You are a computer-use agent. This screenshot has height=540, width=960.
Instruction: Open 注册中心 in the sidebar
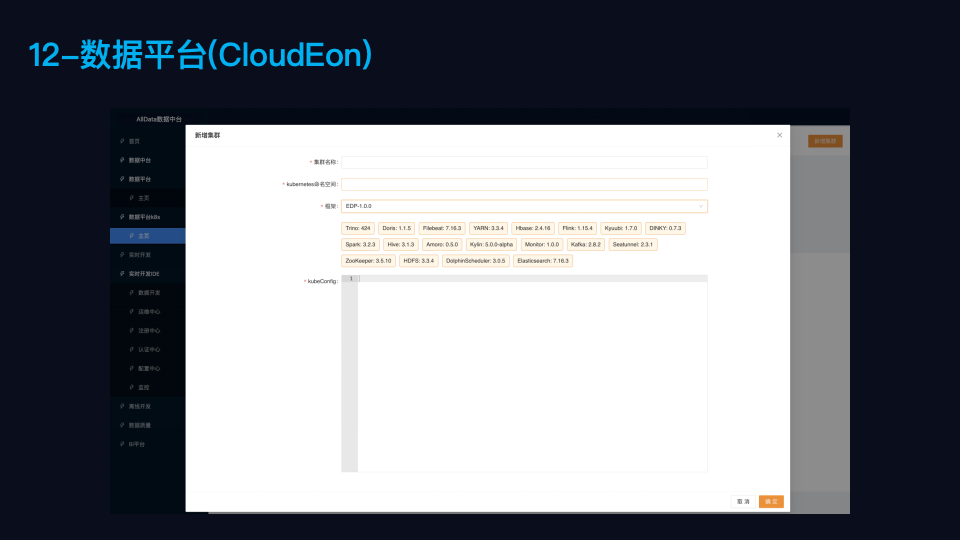148,331
